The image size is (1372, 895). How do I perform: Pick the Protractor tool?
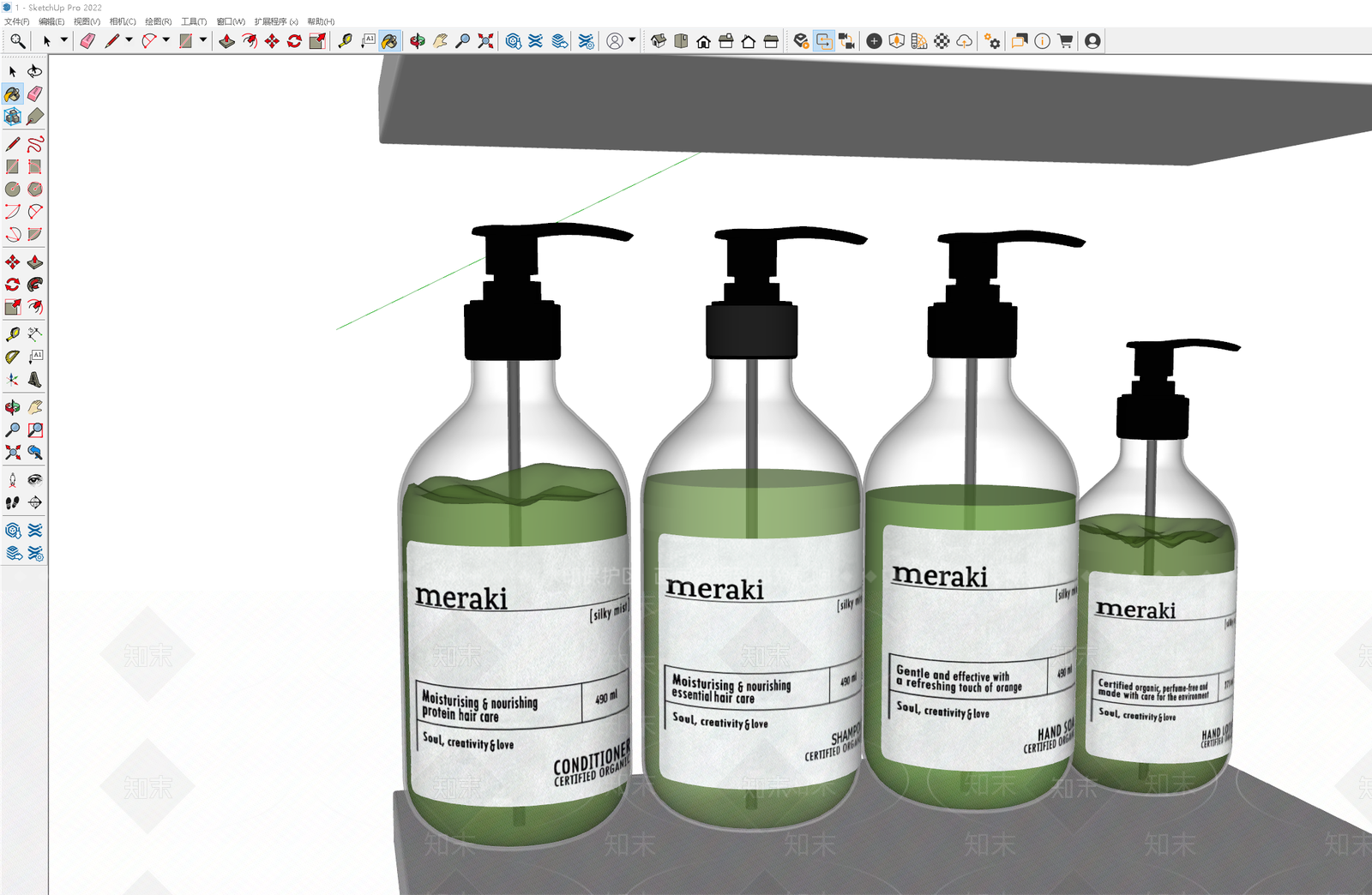[x=13, y=357]
